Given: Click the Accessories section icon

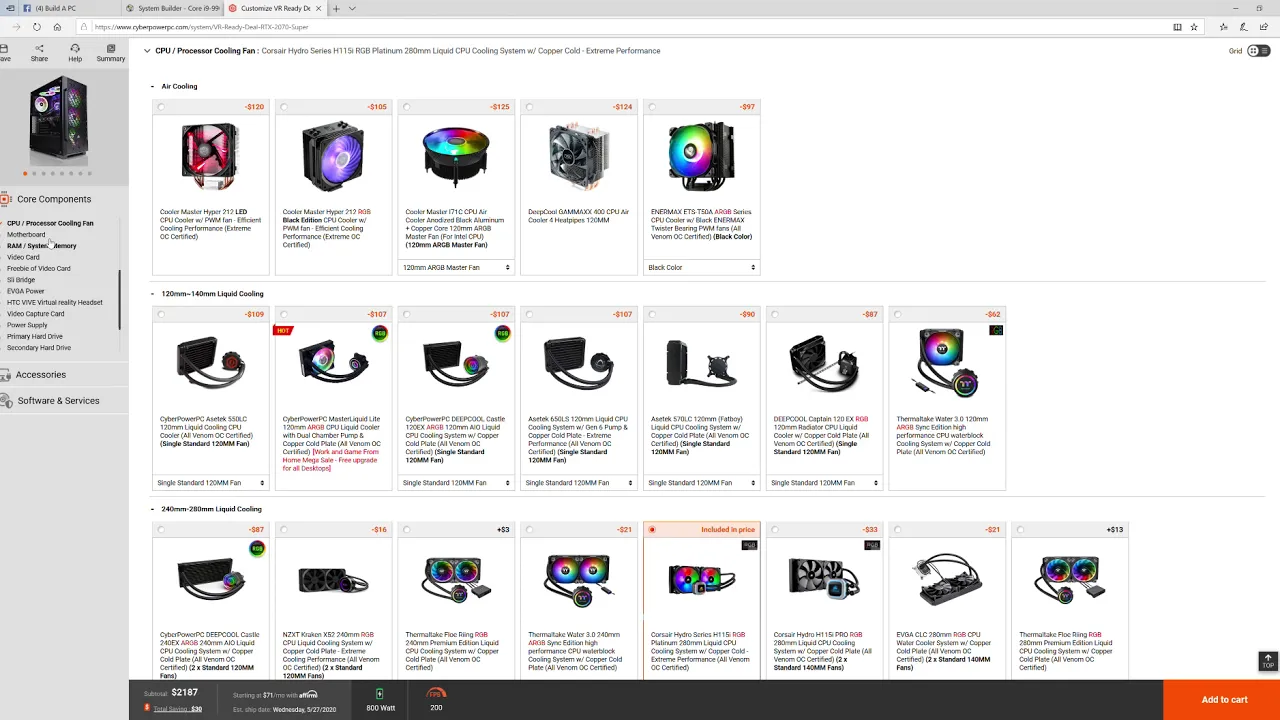Looking at the screenshot, I should coord(6,374).
